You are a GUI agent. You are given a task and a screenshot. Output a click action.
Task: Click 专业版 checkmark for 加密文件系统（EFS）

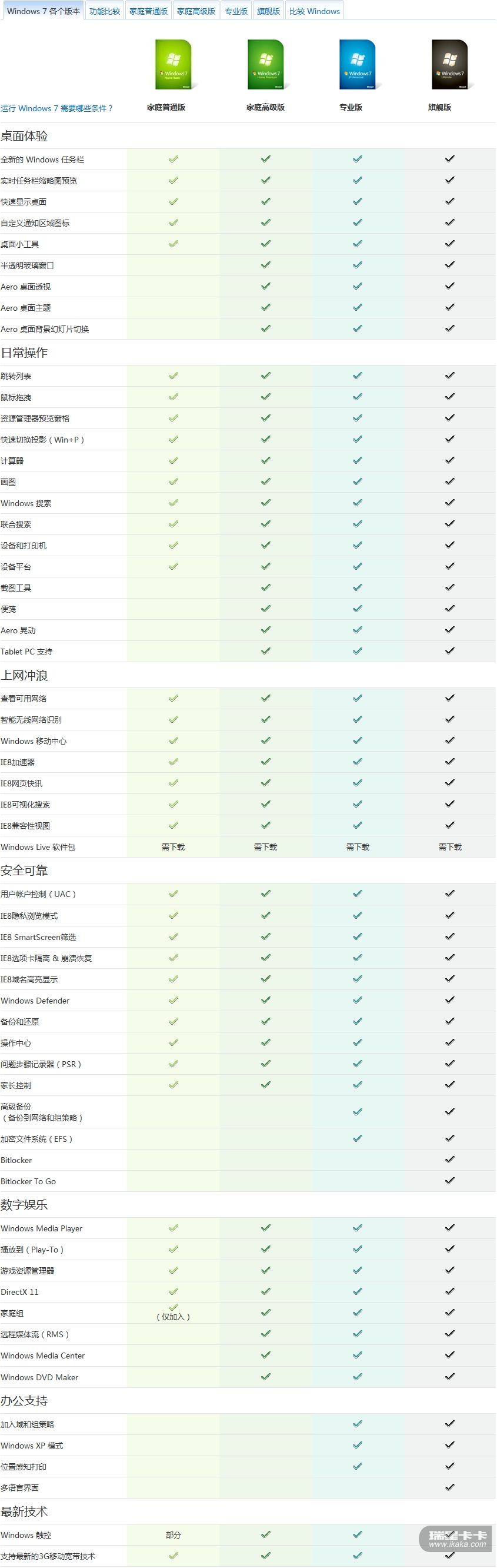(x=358, y=1138)
